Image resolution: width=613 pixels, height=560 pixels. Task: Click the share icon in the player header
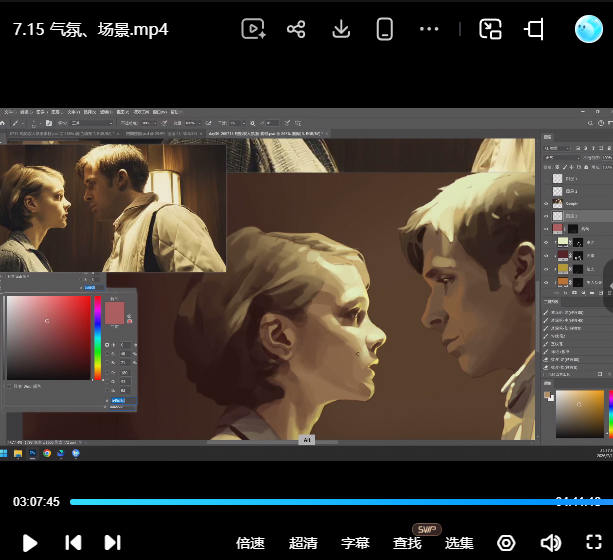pyautogui.click(x=296, y=29)
